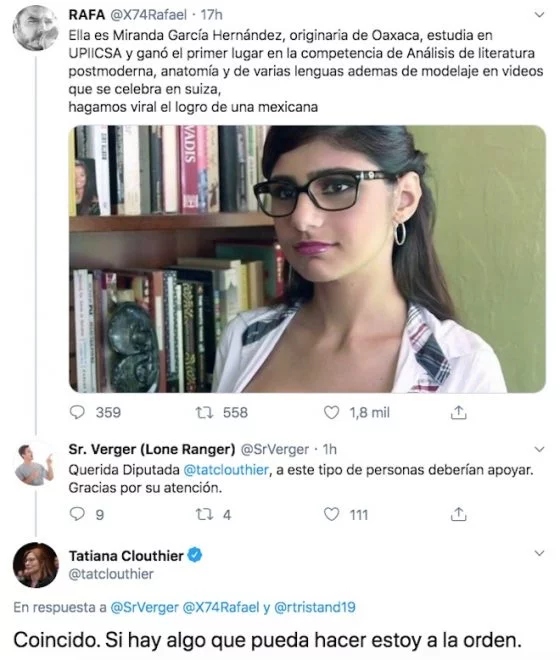Enlarge the attached photo in RAFA's tweet
The width and height of the screenshot is (560, 660).
point(307,259)
